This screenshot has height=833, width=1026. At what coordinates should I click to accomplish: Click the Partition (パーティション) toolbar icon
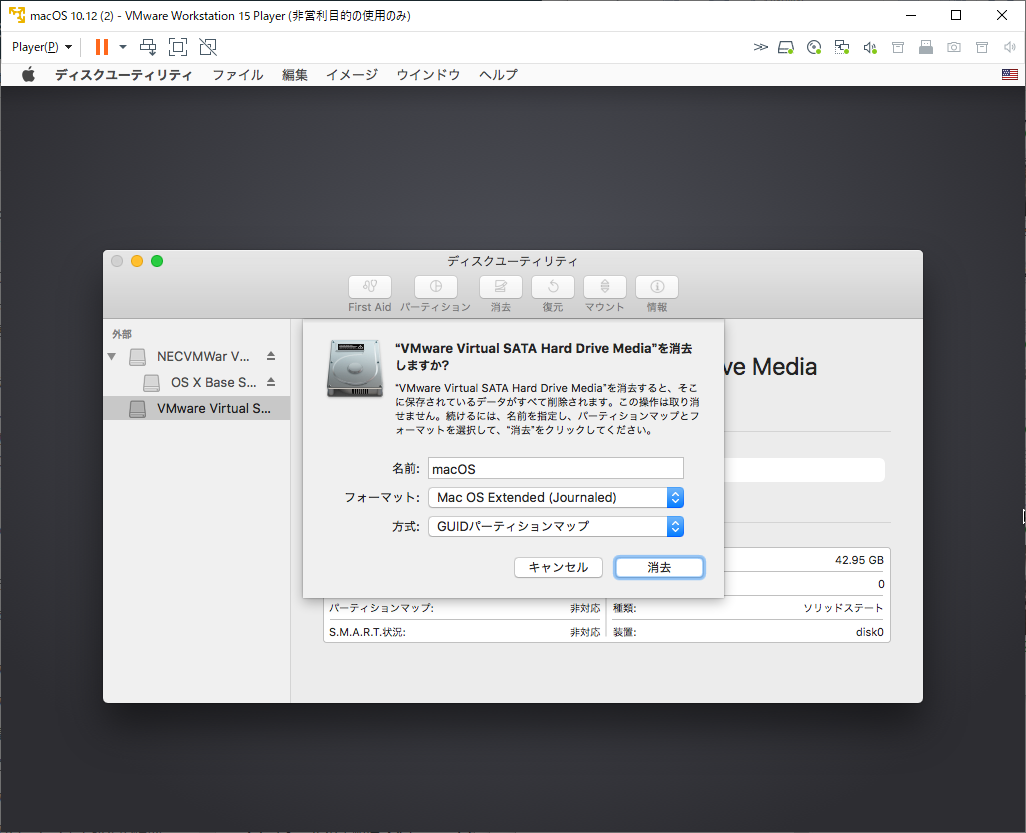(435, 287)
